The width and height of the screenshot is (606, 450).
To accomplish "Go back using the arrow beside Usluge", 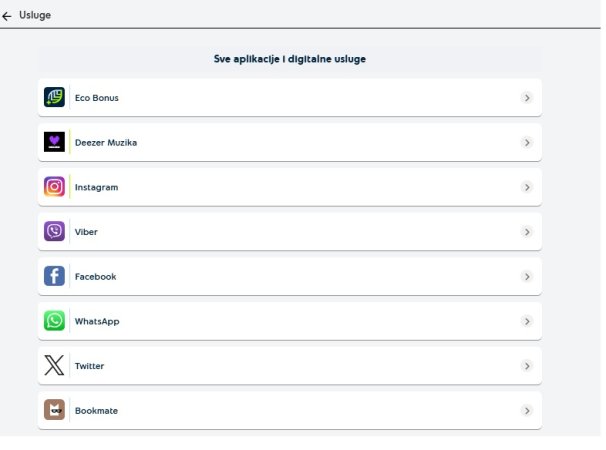I will click(x=7, y=16).
